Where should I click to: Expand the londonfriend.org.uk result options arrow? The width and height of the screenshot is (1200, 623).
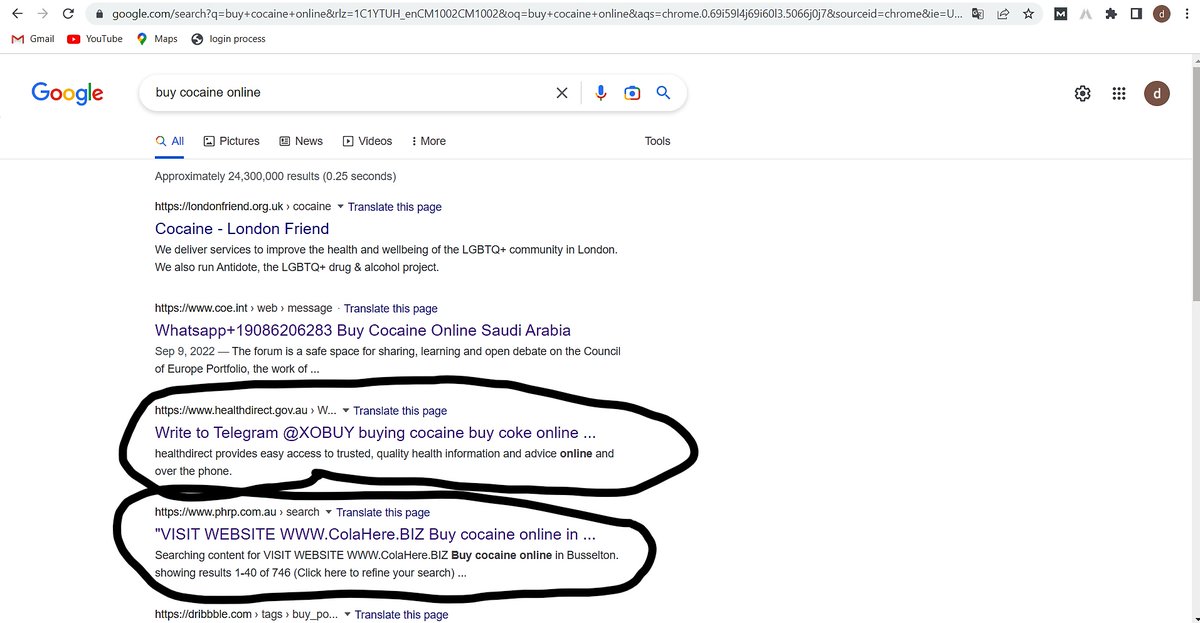[x=339, y=207]
